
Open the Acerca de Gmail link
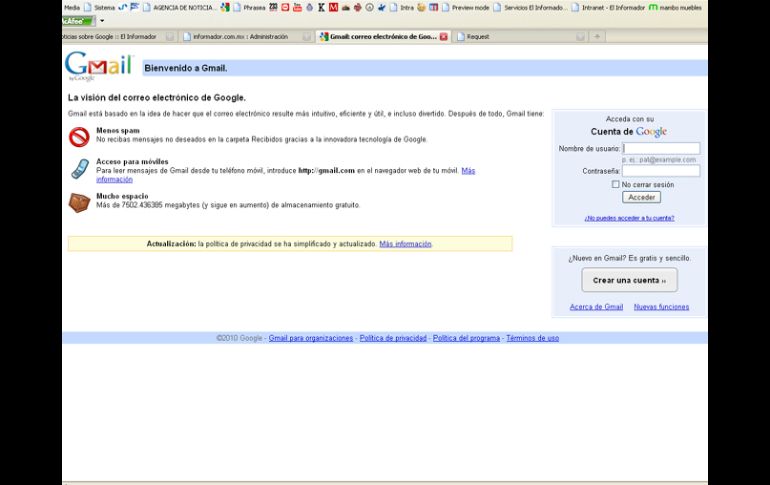(596, 307)
